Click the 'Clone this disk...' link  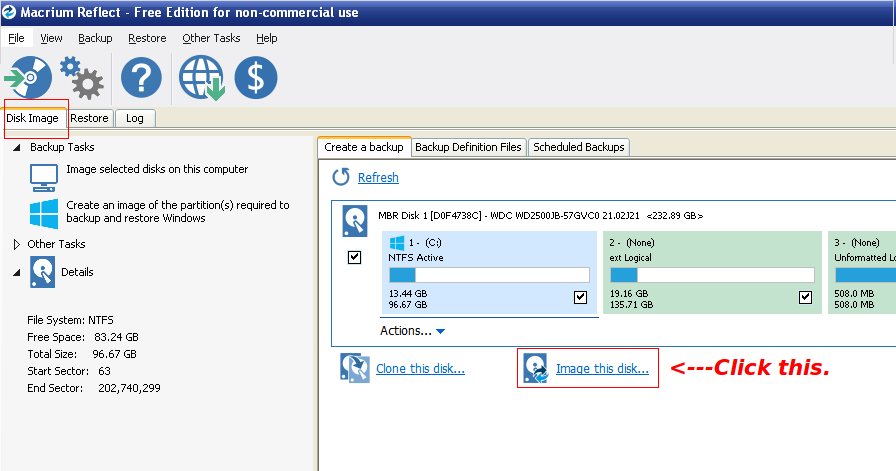(x=420, y=369)
